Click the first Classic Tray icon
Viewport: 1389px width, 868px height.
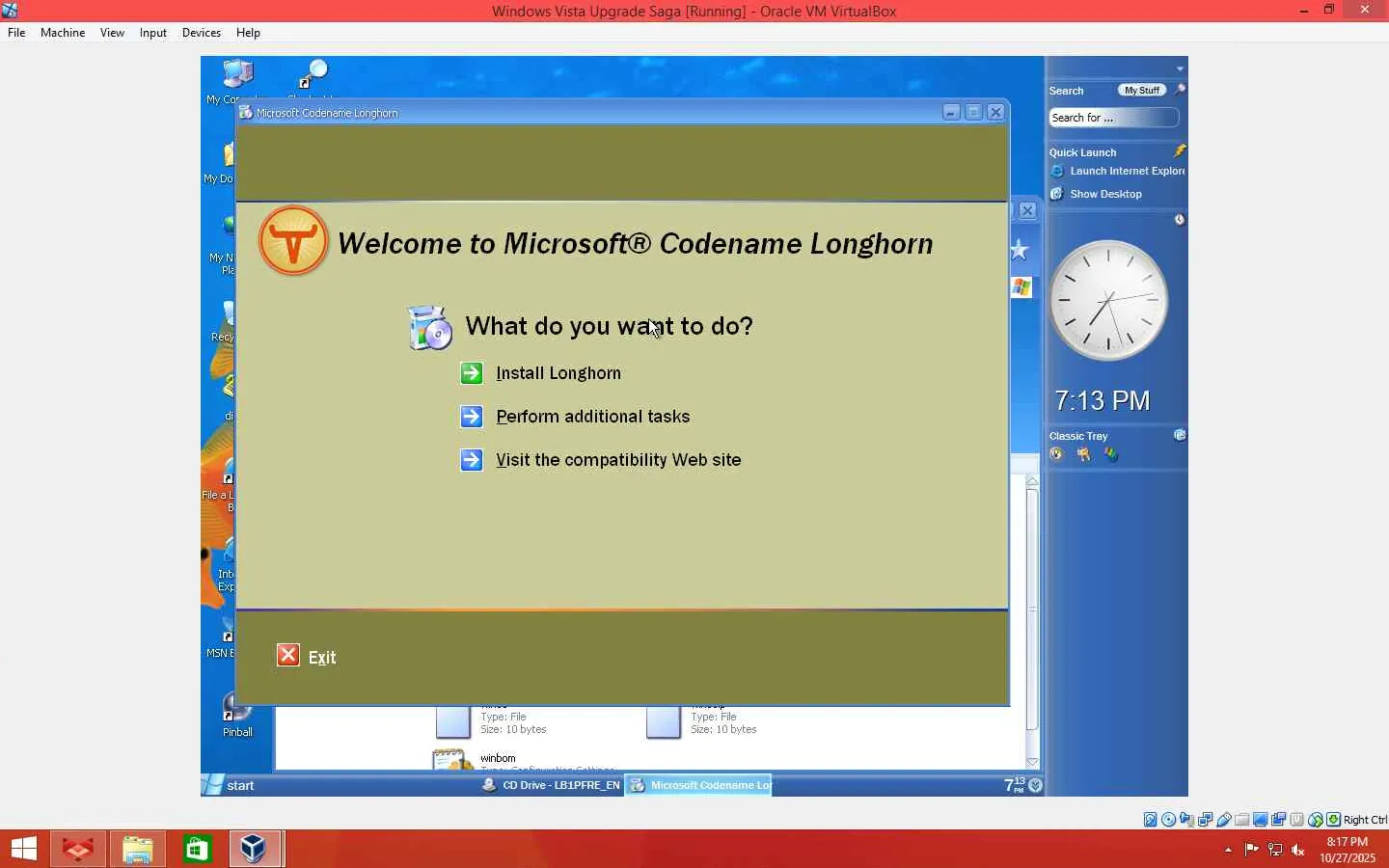pos(1057,454)
